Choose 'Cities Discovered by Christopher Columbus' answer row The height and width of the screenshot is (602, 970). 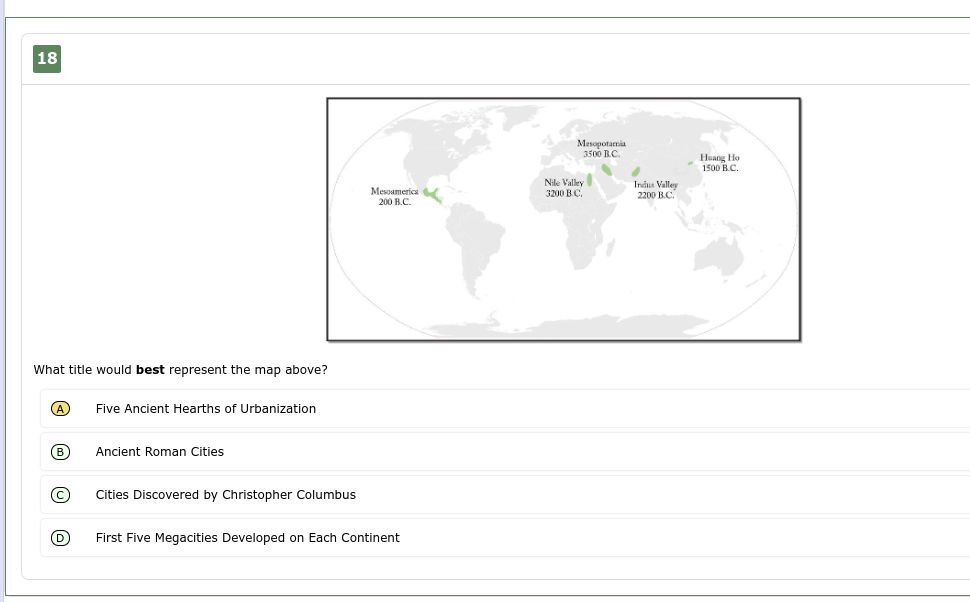pos(225,495)
